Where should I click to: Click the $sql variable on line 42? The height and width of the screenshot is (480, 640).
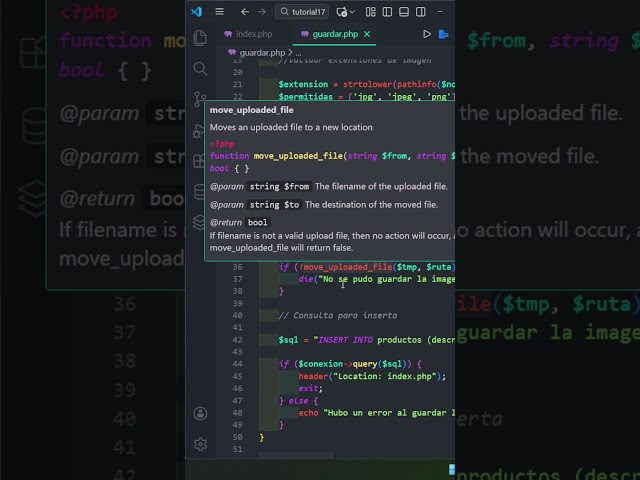289,340
